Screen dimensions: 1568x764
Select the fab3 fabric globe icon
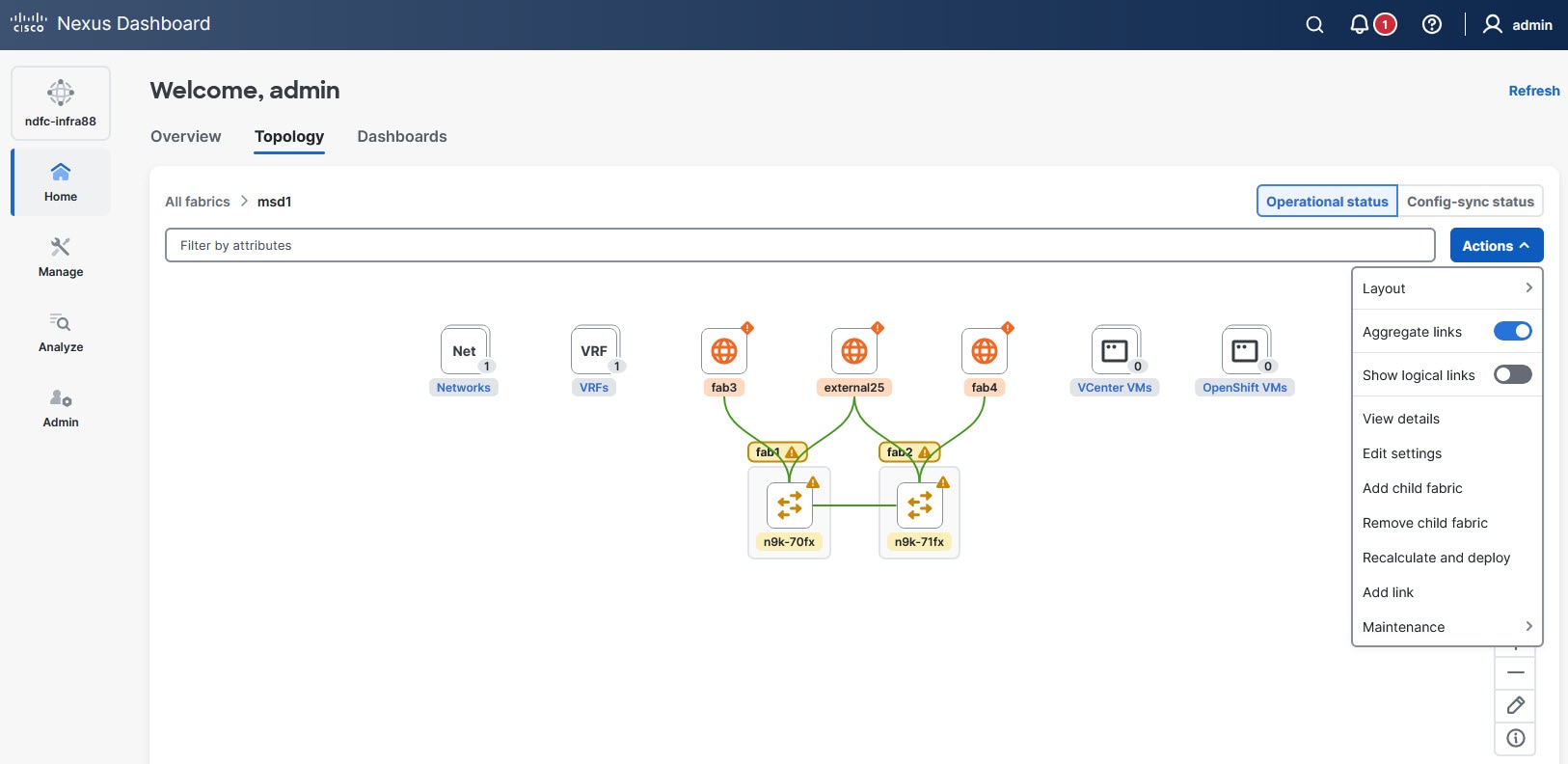724,351
